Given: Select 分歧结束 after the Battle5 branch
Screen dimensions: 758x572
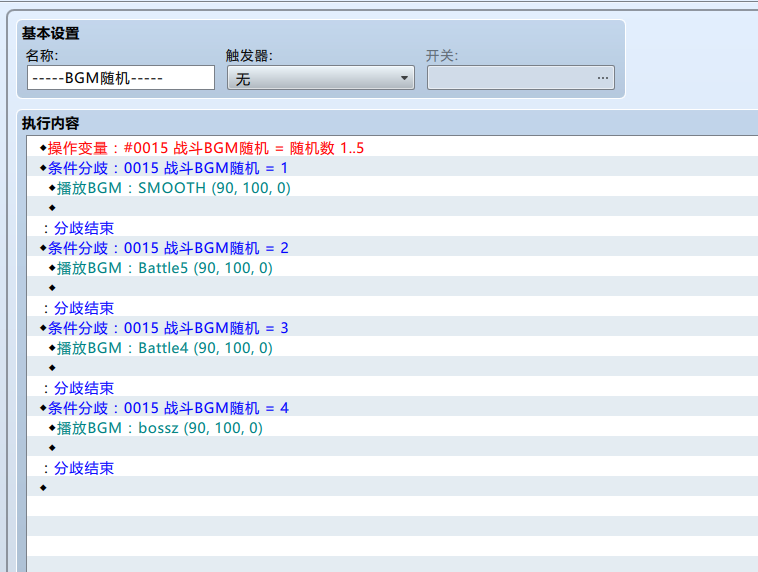Looking at the screenshot, I should tap(393, 308).
